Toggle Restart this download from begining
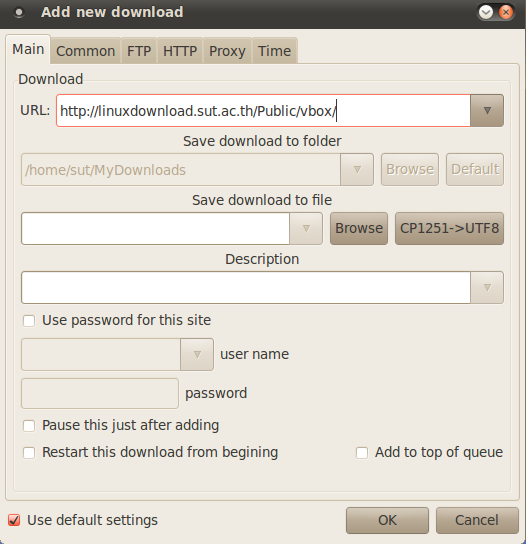This screenshot has height=544, width=526. click(x=29, y=453)
